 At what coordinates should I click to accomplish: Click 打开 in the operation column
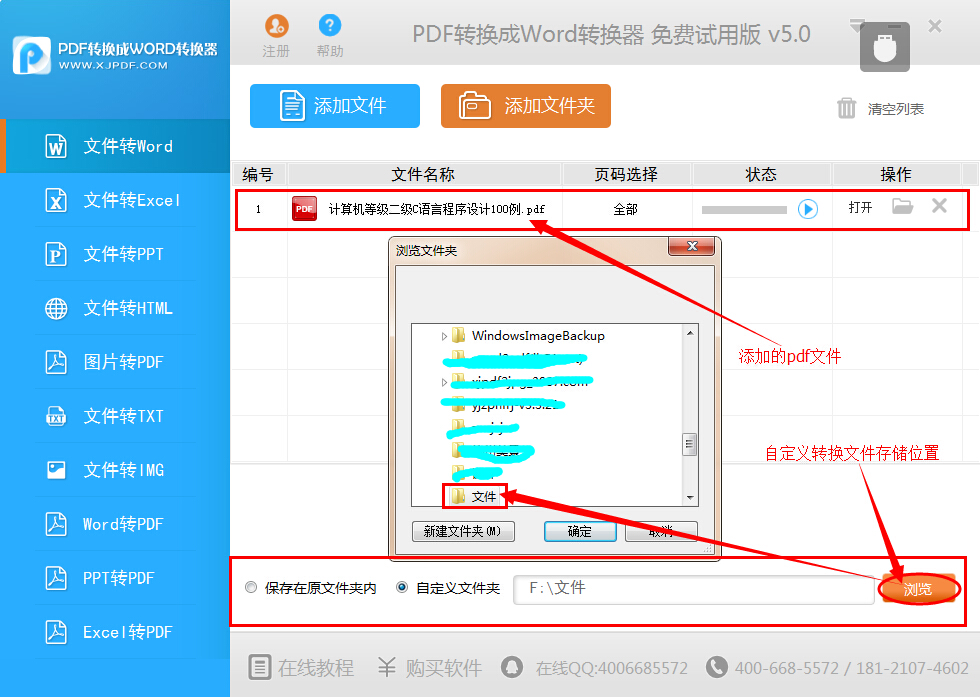[x=860, y=208]
